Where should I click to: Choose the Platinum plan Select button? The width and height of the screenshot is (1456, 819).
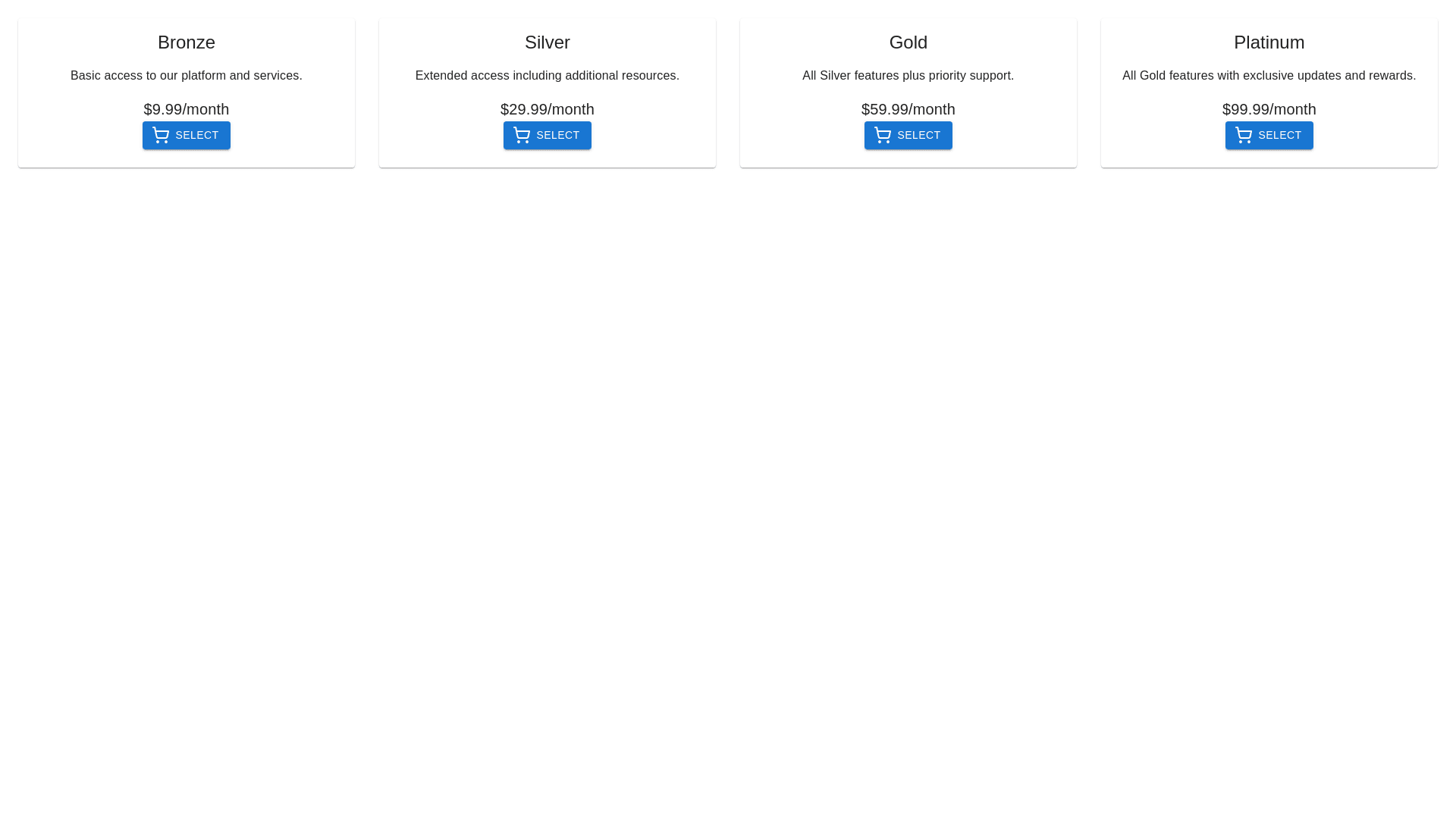pos(1269,135)
